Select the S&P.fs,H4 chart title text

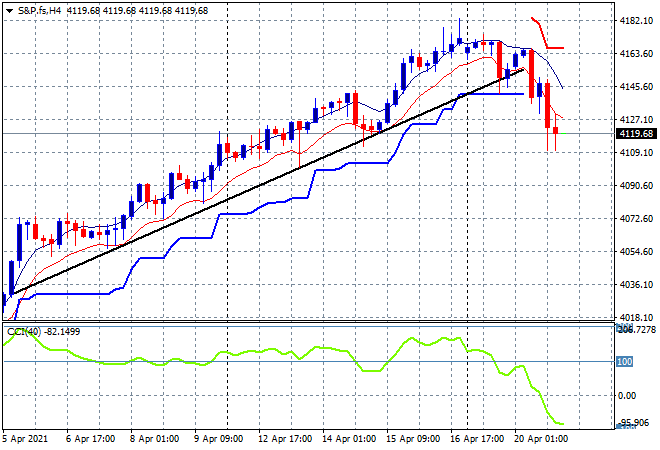[39, 11]
